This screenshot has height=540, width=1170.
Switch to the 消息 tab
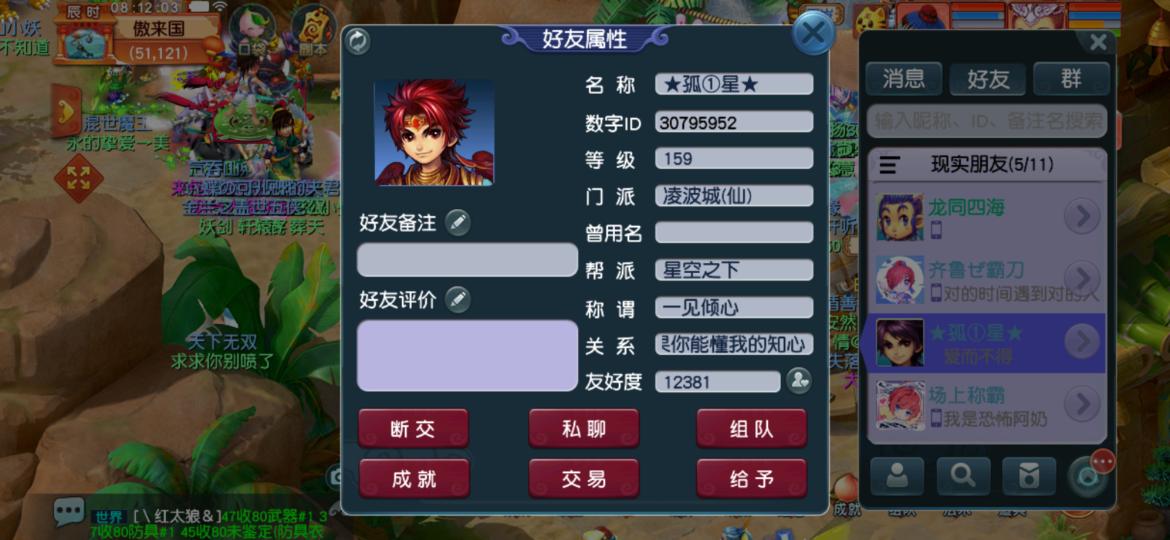pyautogui.click(x=904, y=78)
